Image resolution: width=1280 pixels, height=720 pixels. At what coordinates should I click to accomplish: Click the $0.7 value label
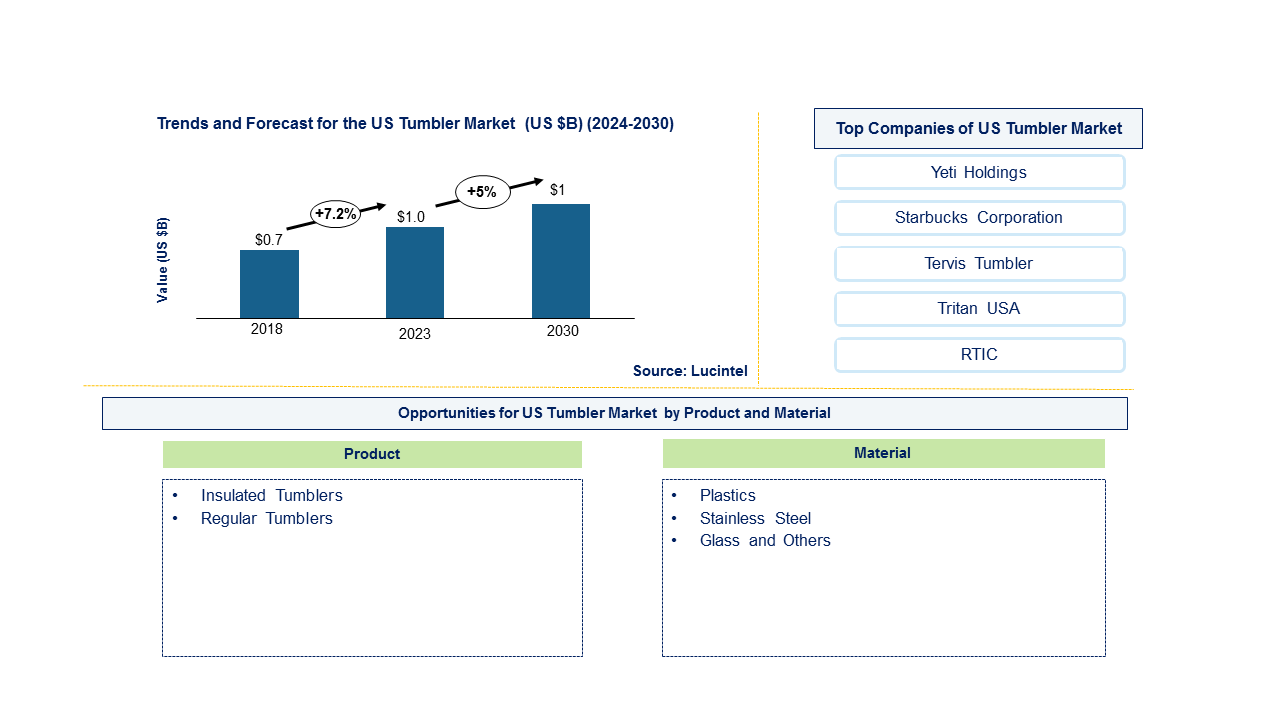click(268, 240)
